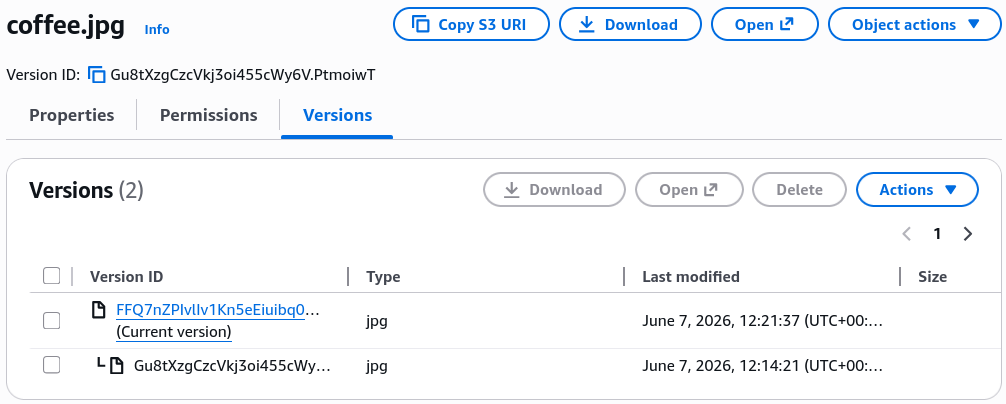Click the external link icon in top Open button

click(x=787, y=24)
